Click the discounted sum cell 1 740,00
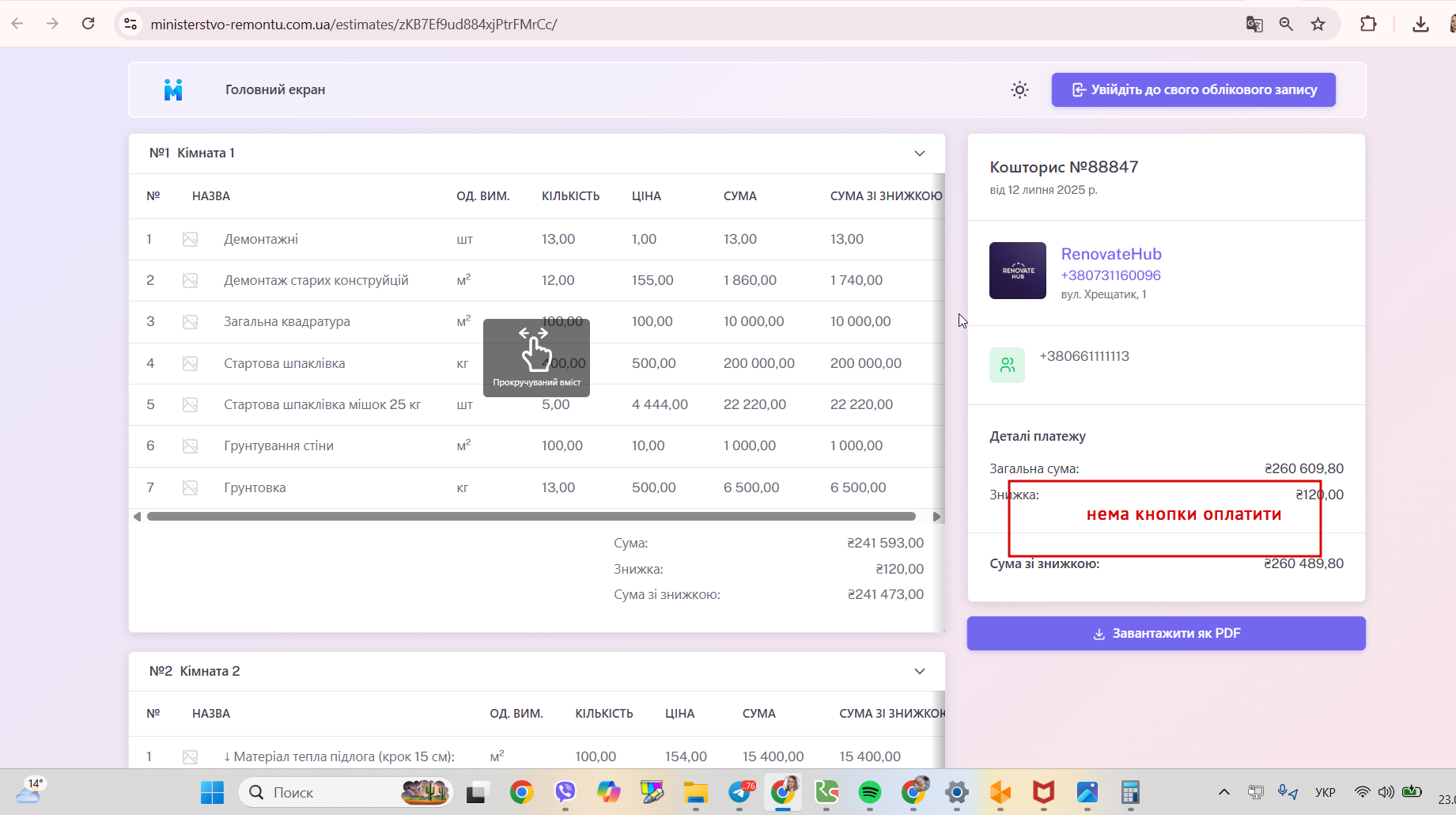This screenshot has width=1456, height=815. pos(857,280)
